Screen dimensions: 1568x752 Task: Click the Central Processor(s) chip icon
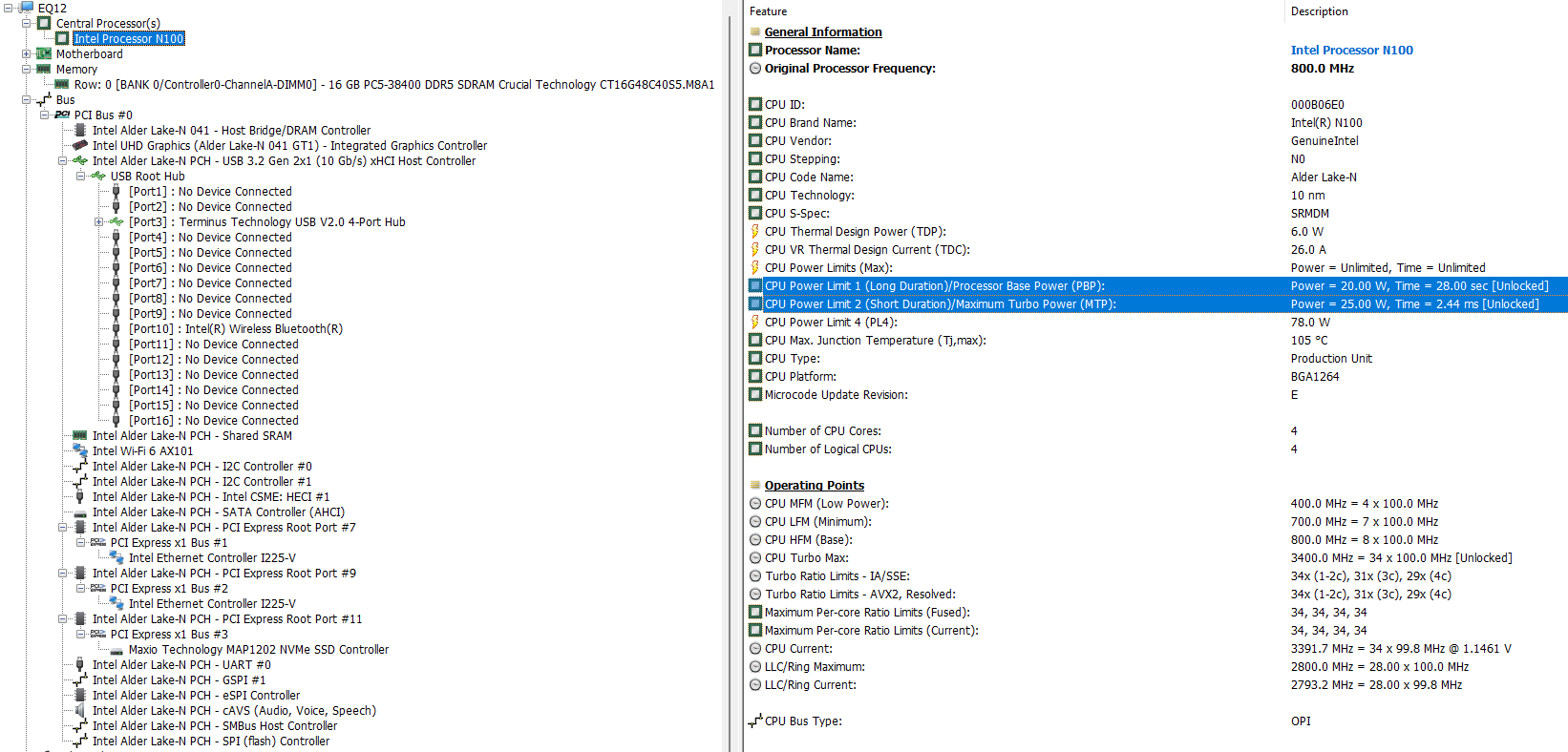click(44, 23)
